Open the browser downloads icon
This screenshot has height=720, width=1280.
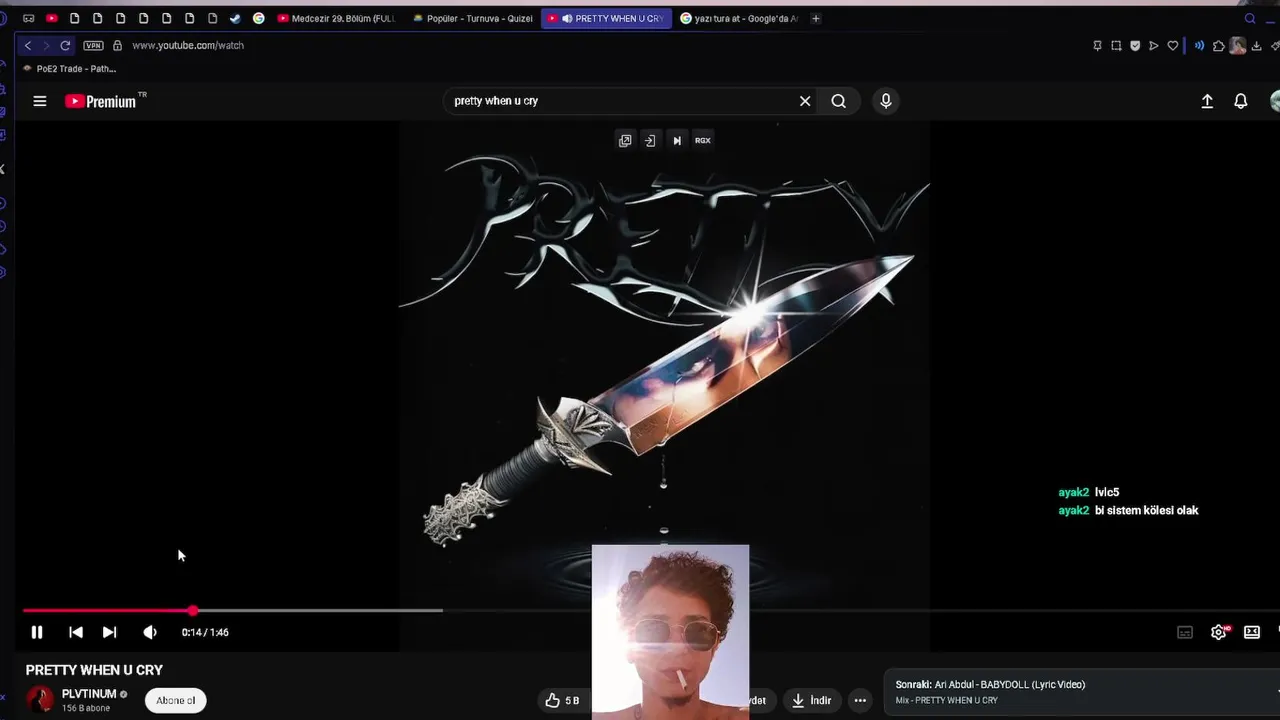1257,45
